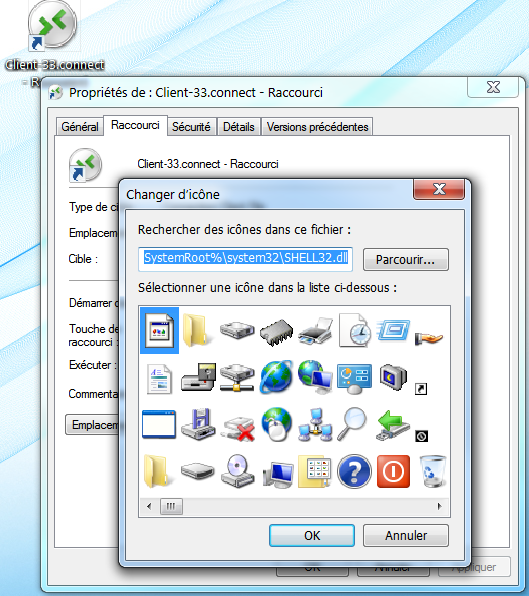Switch to the Général tab
Screen dimensions: 529x596
80,127
